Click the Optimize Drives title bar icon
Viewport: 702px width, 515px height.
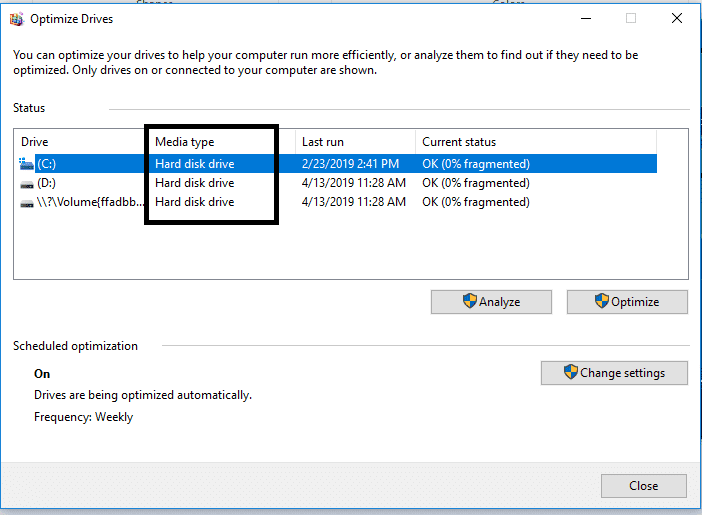click(x=17, y=19)
